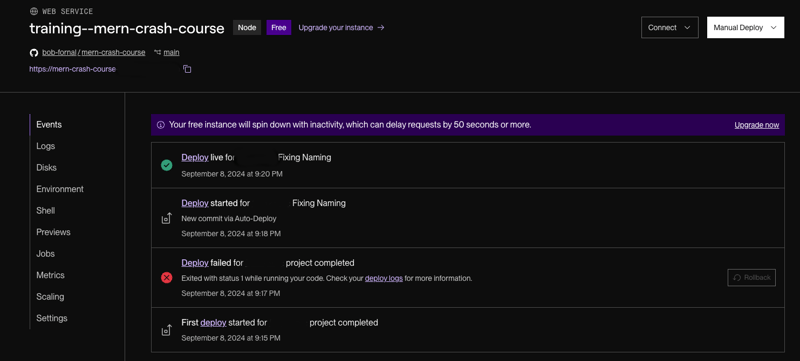Click the globe icon next to Web Service
The image size is (800, 361).
coord(34,11)
